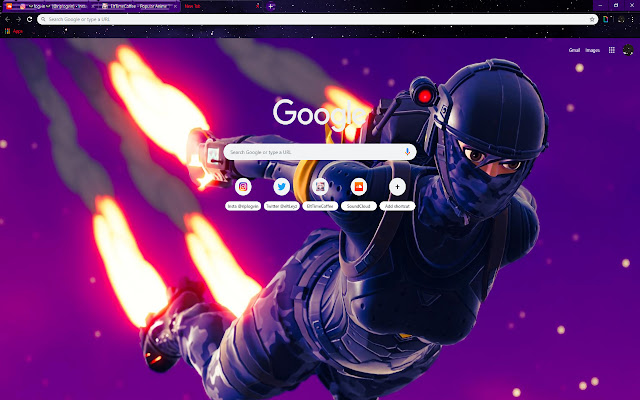Click the SoundCloud shortcut label
640x400 pixels.
[x=359, y=207]
